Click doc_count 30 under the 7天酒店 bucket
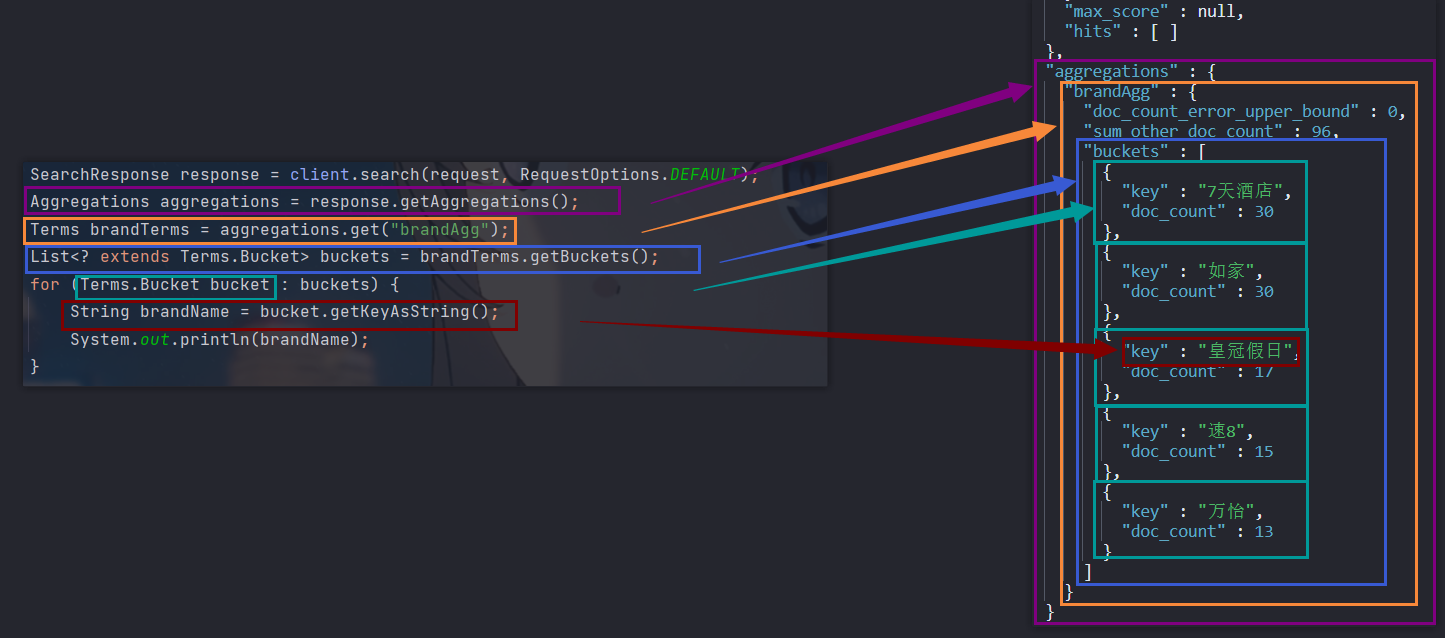 [1198, 211]
